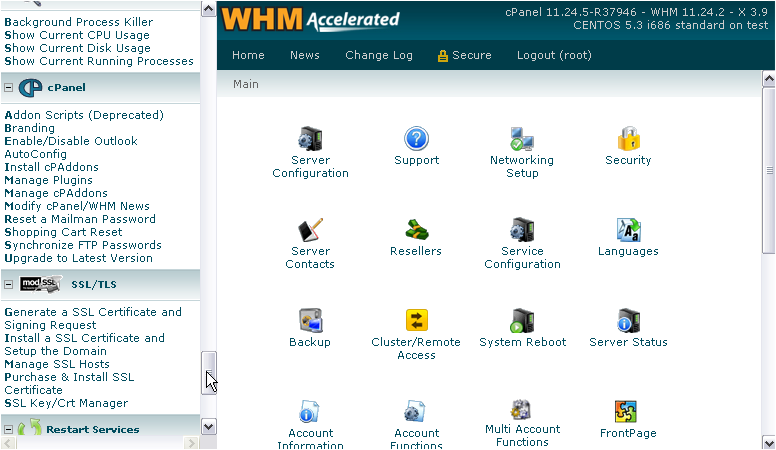Click Upgrade to Latest Version
Viewport: 776px width, 450px height.
pos(78,258)
